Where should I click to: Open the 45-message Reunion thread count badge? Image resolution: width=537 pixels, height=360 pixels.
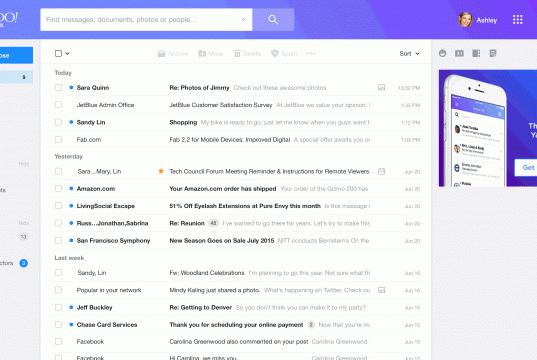(213, 223)
